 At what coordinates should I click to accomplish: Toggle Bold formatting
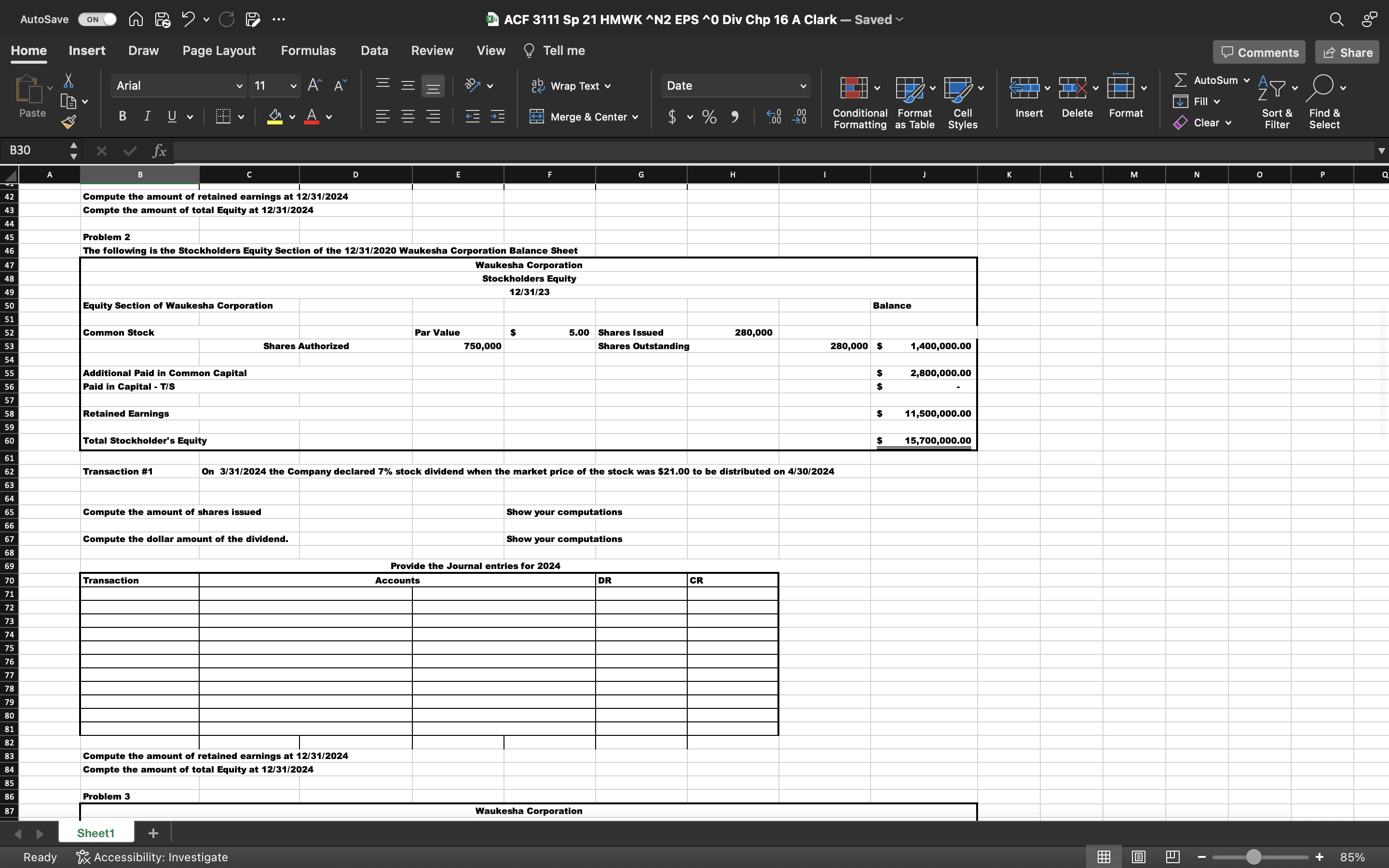(122, 117)
